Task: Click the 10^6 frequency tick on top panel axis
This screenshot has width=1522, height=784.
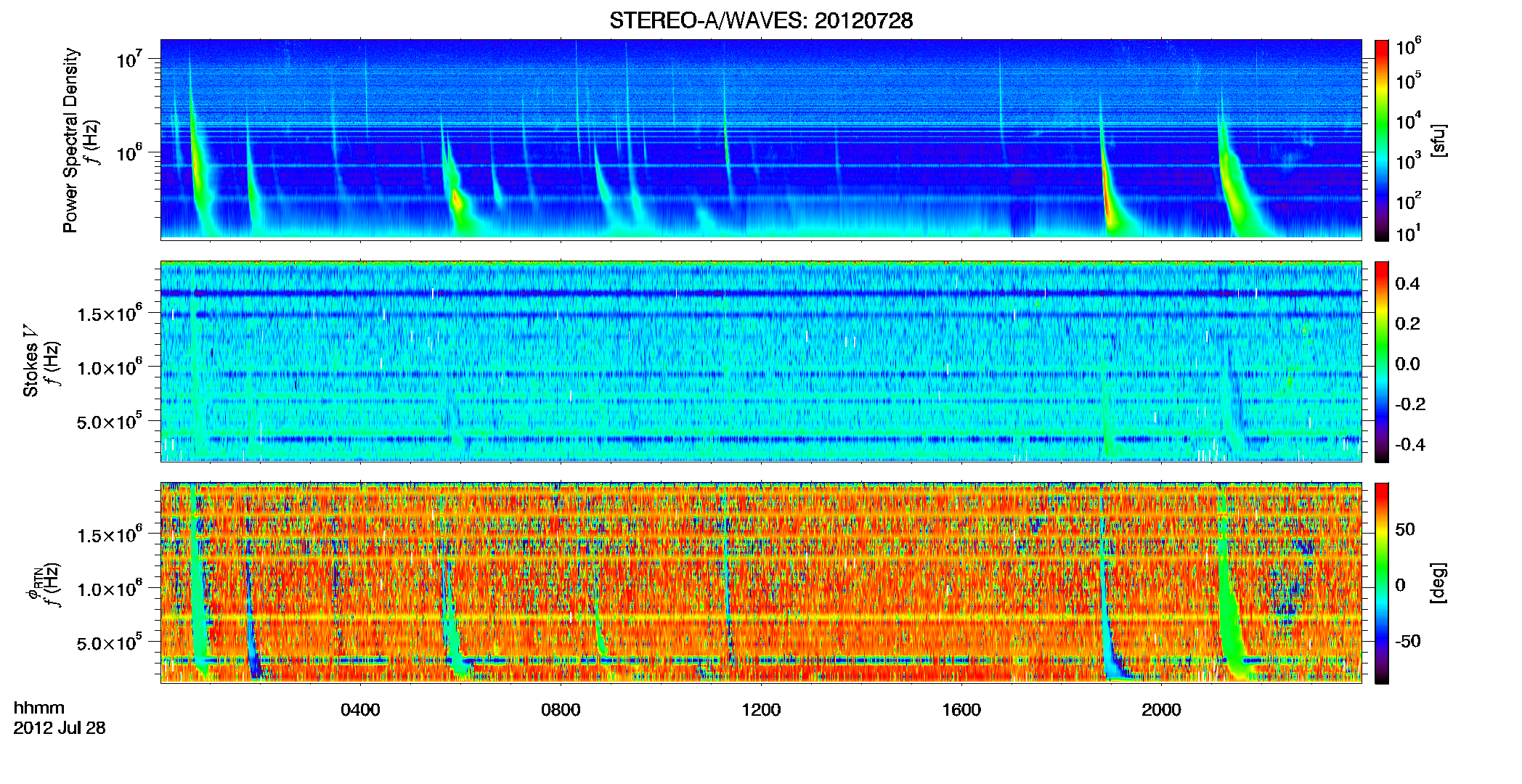Action: click(x=129, y=152)
